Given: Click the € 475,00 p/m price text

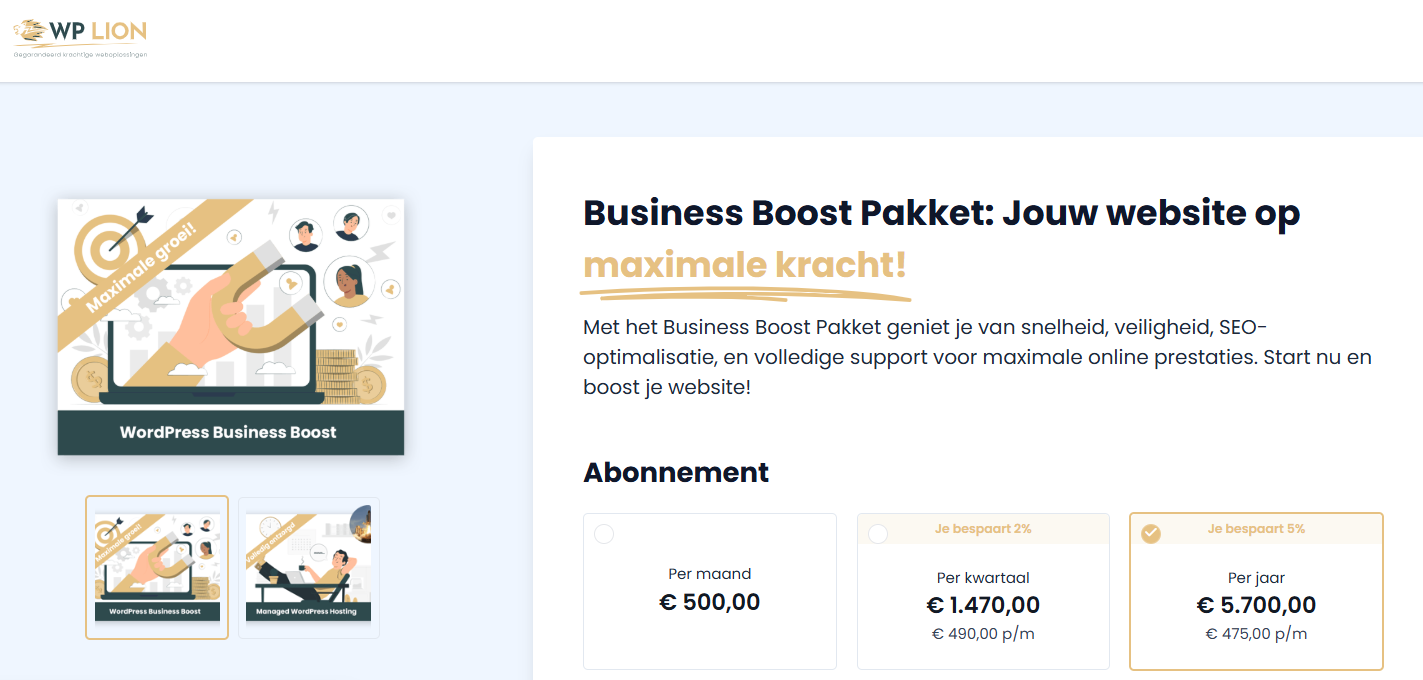Looking at the screenshot, I should (1256, 633).
